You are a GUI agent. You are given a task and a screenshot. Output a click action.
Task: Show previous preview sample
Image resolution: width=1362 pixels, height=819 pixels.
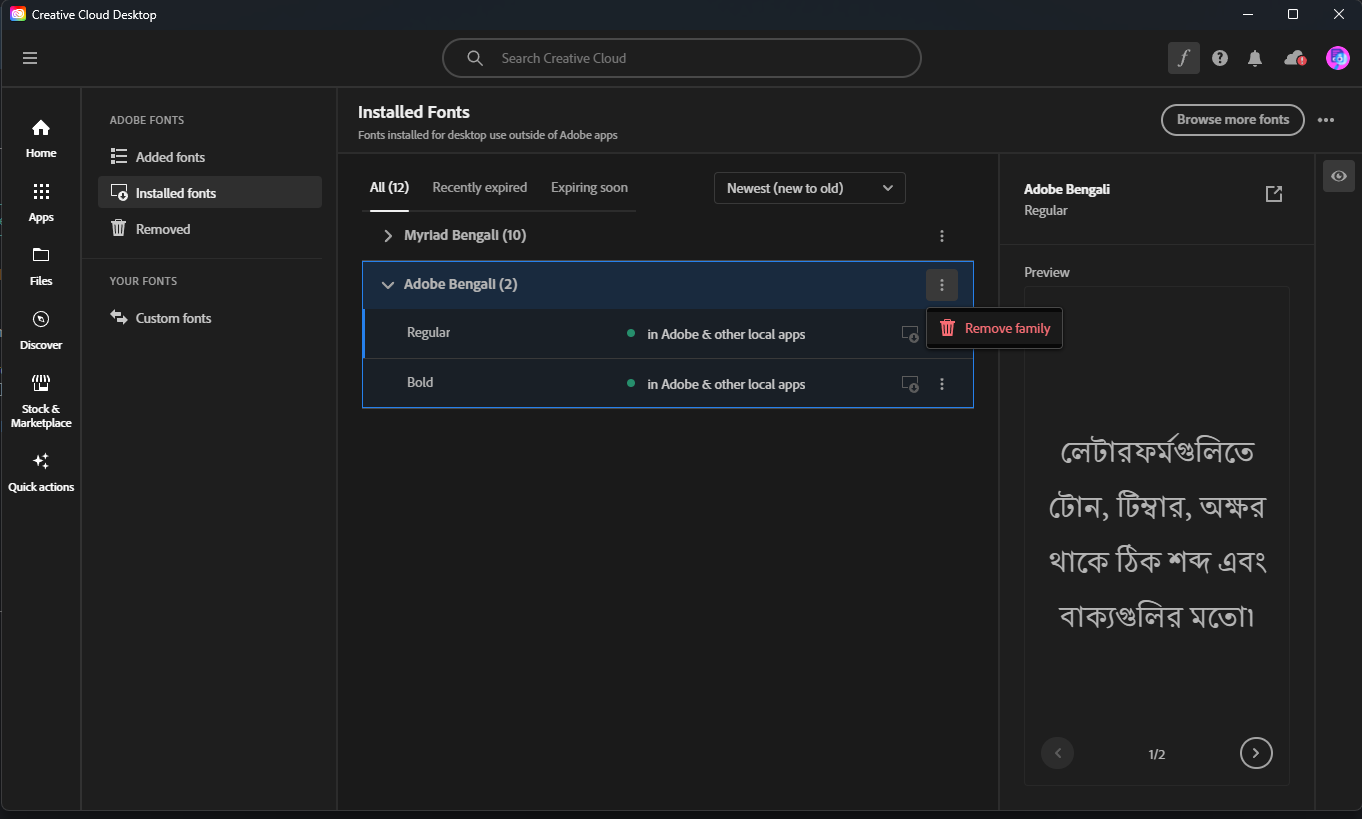tap(1057, 753)
